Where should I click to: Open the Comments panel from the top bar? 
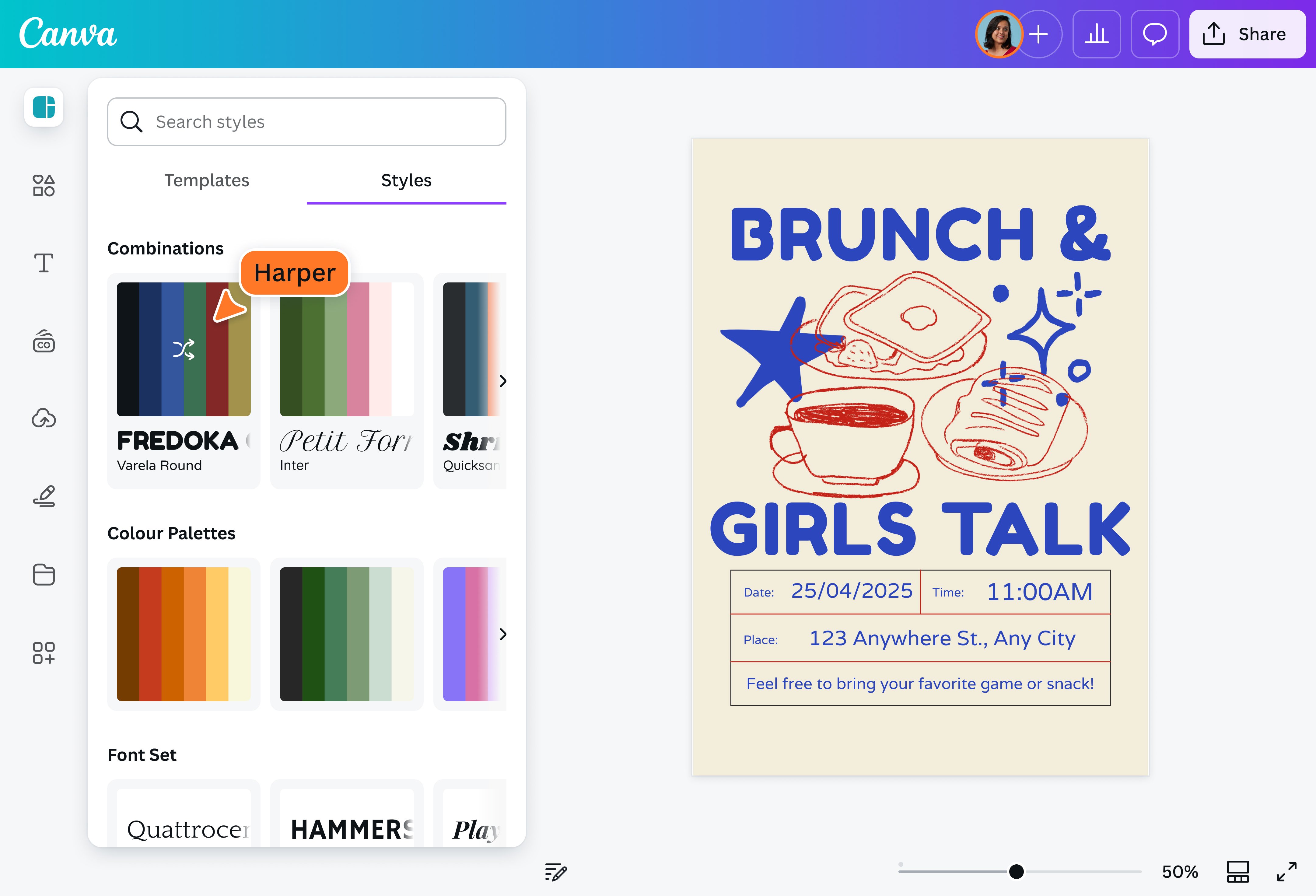(x=1155, y=35)
